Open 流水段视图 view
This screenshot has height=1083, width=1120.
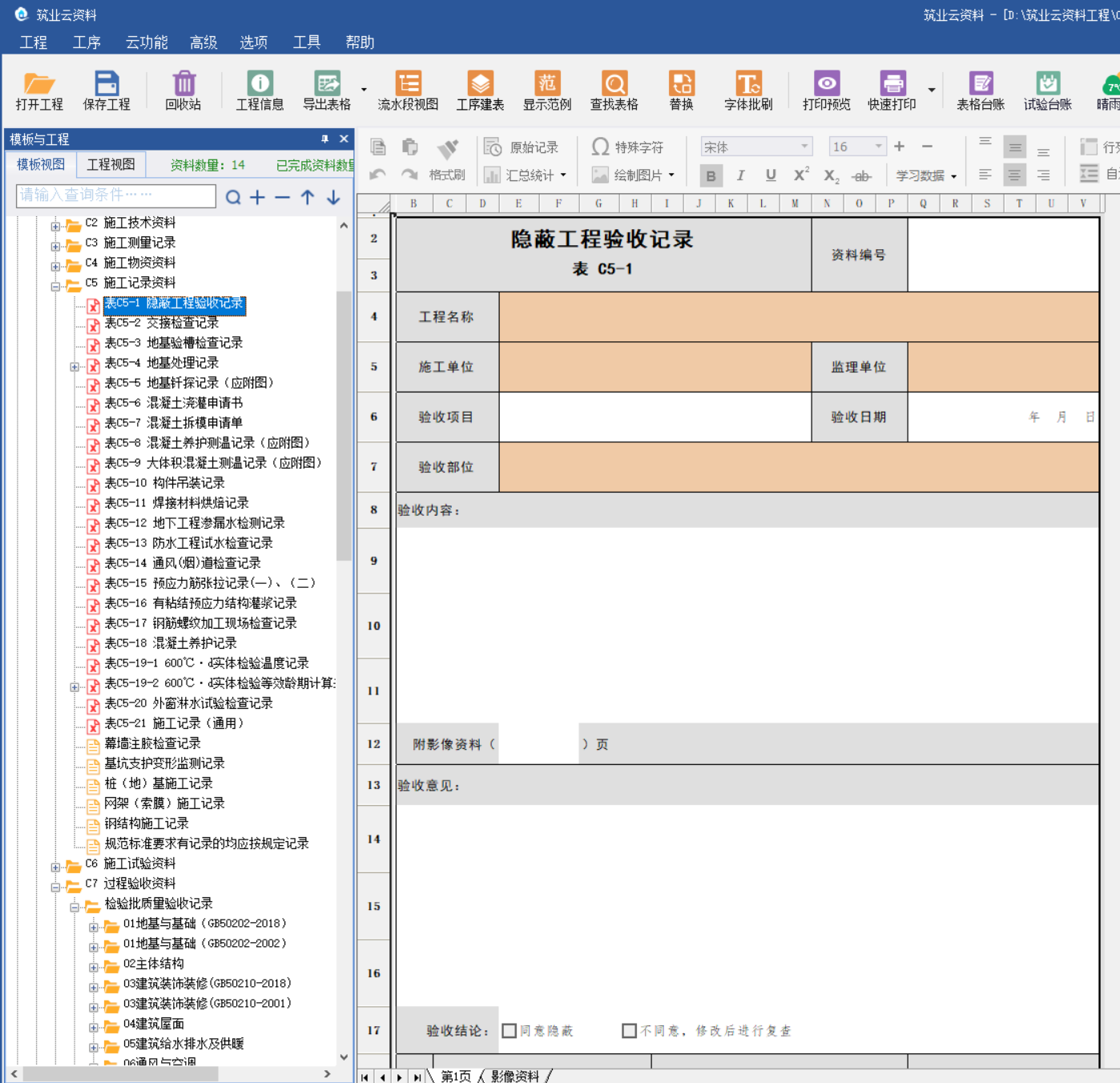408,91
